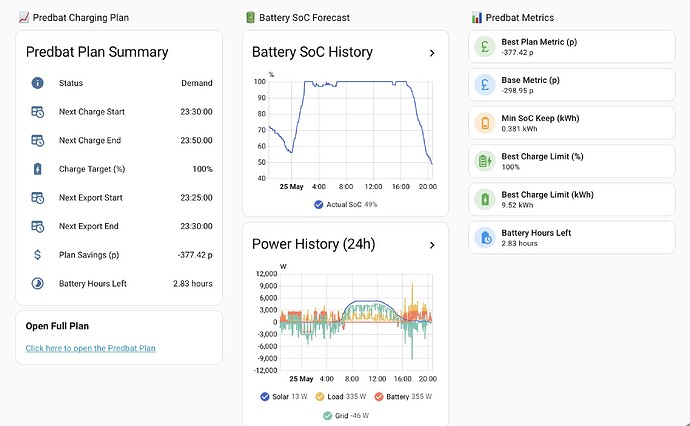Click the chart icon beside Predbat Charging Plan
Viewport: 690px width, 426px height.
(24, 18)
